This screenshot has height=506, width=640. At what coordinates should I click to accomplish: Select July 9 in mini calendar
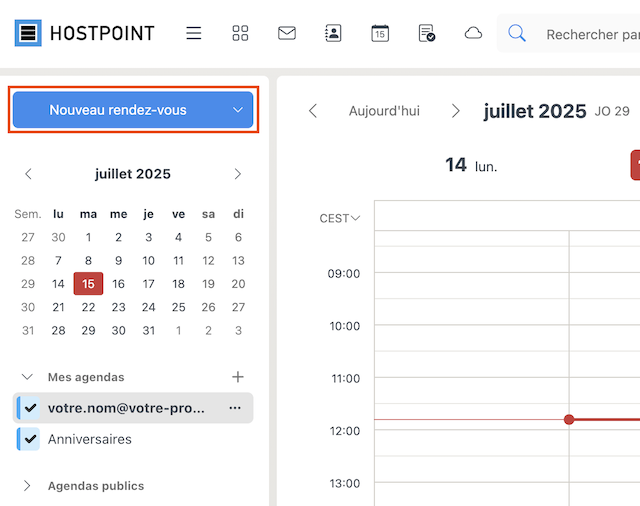[118, 260]
